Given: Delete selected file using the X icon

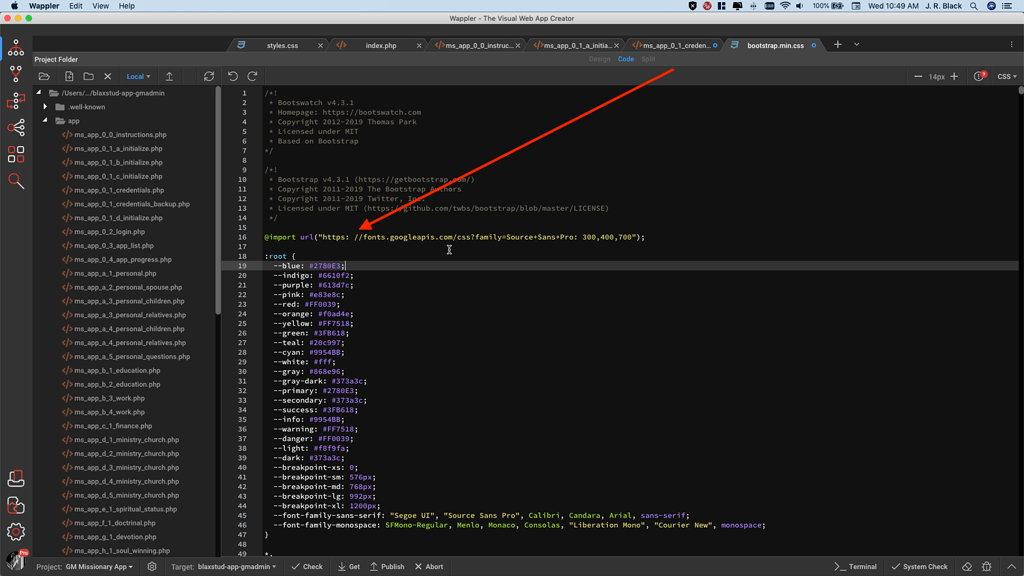Looking at the screenshot, I should [x=107, y=75].
